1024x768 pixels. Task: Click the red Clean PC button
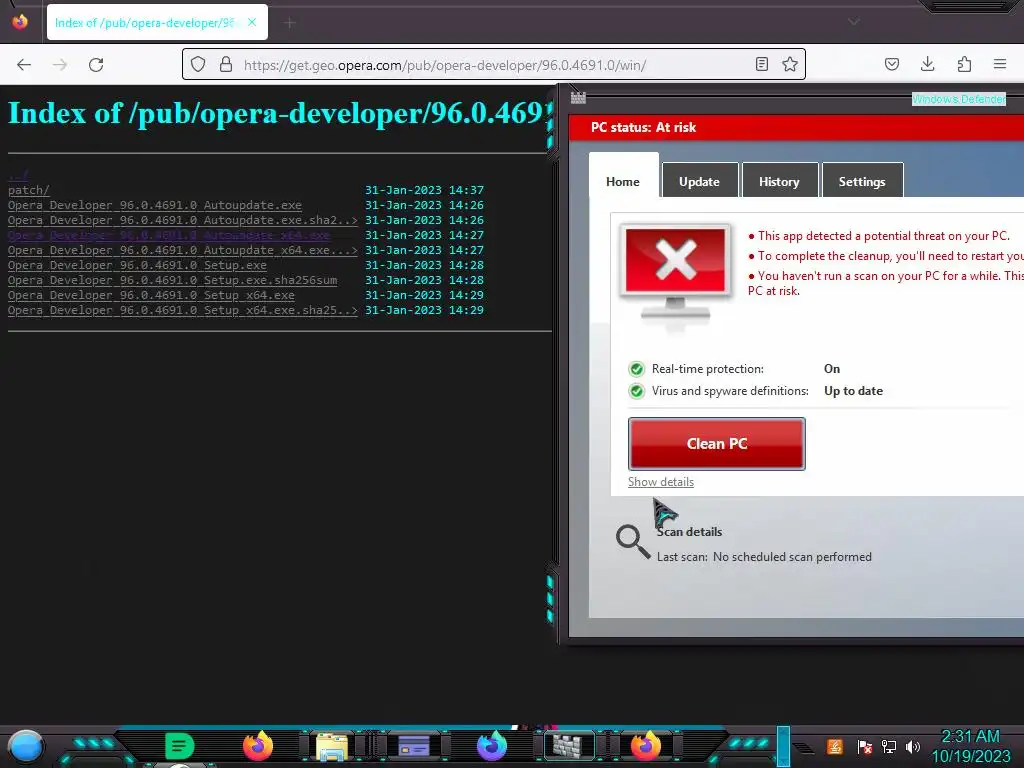pyautogui.click(x=716, y=444)
